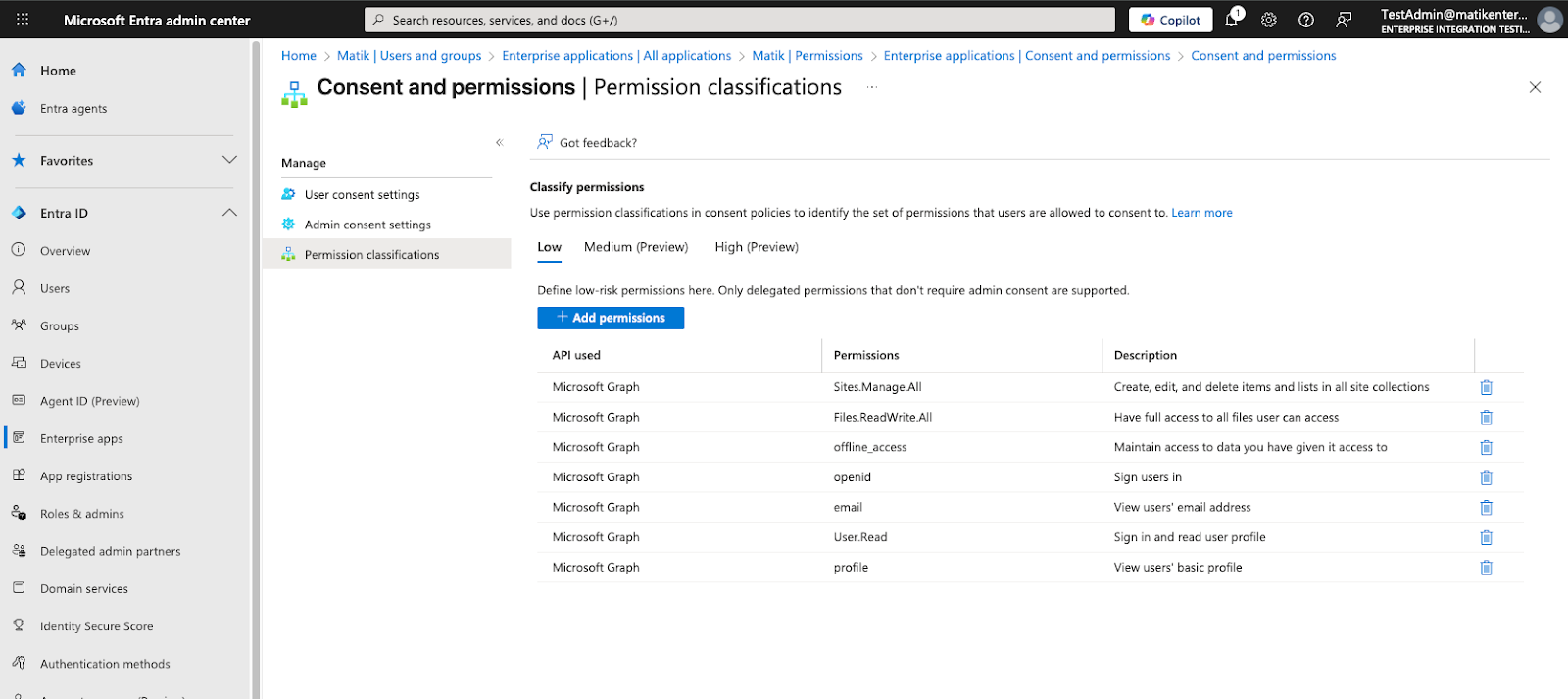Open portal settings gear

point(1269,20)
